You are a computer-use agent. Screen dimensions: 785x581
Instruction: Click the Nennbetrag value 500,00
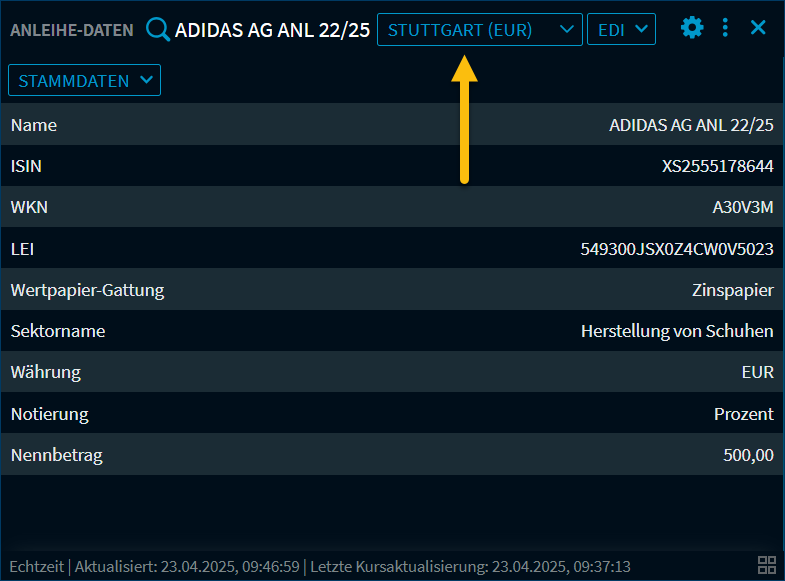tap(748, 455)
